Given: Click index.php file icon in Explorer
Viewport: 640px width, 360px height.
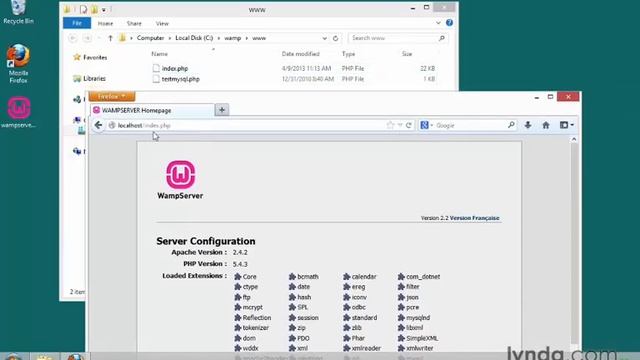Looking at the screenshot, I should point(156,68).
